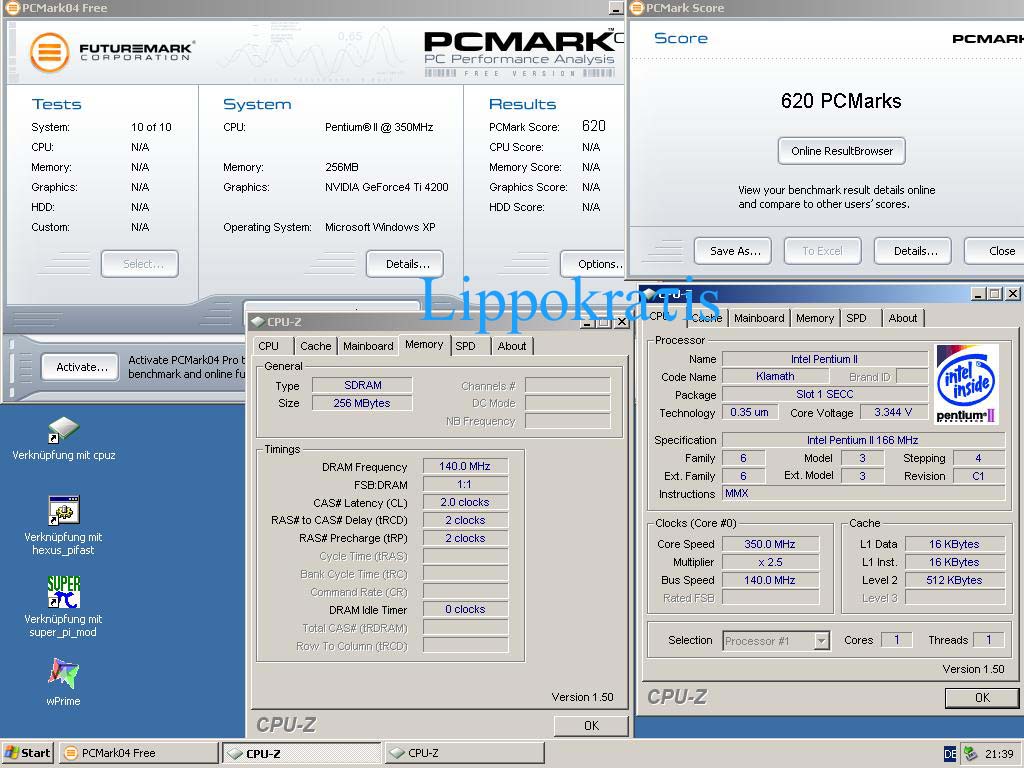Image resolution: width=1024 pixels, height=768 pixels.
Task: Click the inactive CPU-Z taskbar button
Action: coord(464,753)
